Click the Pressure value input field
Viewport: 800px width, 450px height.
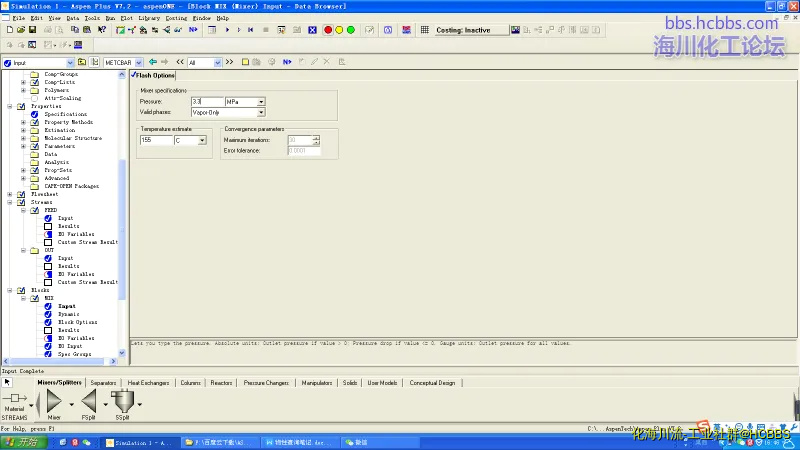coord(208,102)
